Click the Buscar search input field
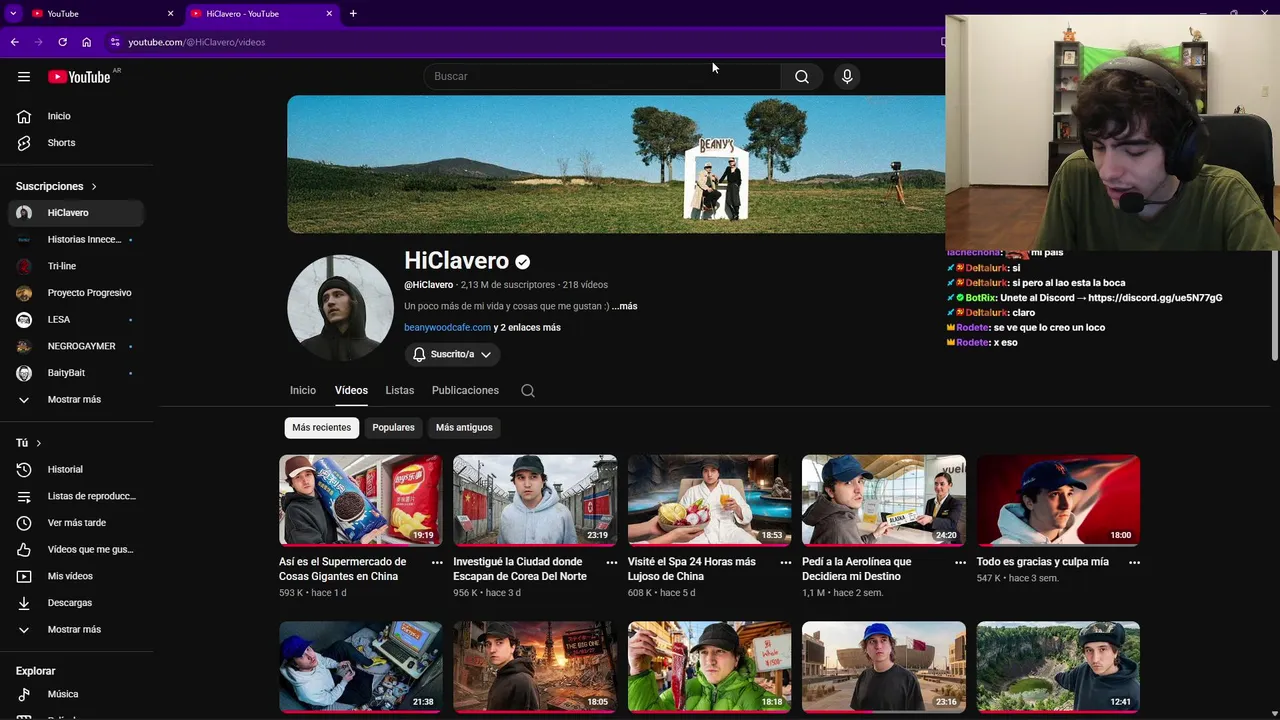Image resolution: width=1280 pixels, height=720 pixels. [602, 77]
